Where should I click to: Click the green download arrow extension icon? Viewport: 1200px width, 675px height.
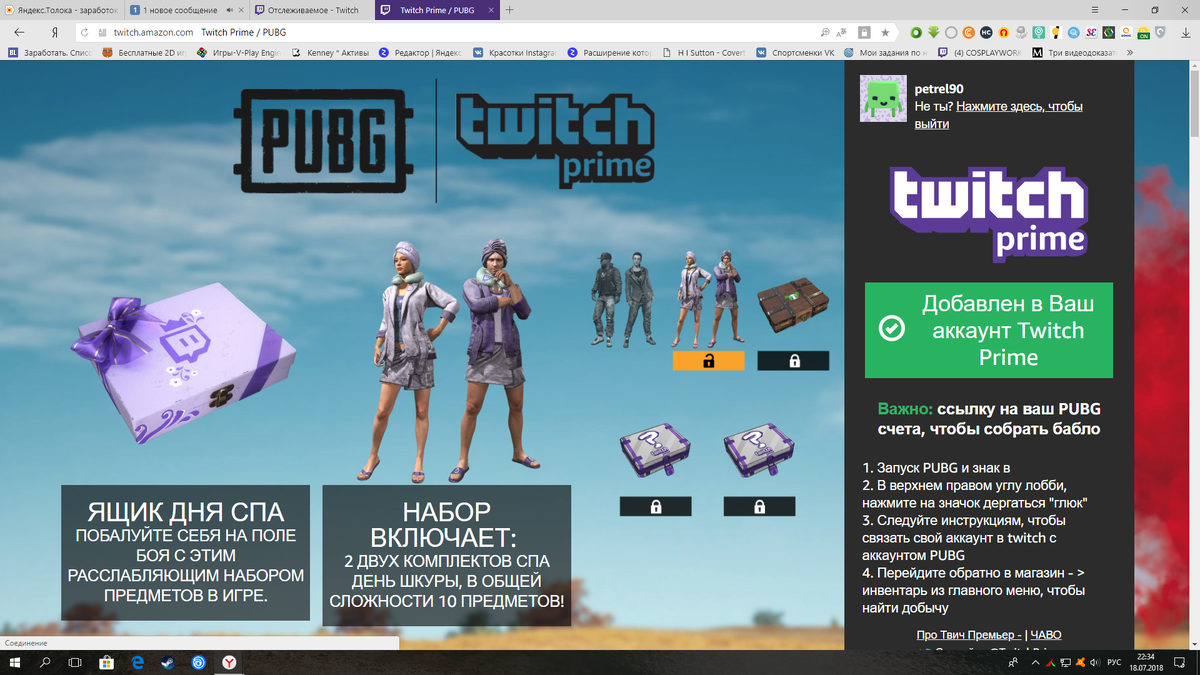[x=933, y=32]
